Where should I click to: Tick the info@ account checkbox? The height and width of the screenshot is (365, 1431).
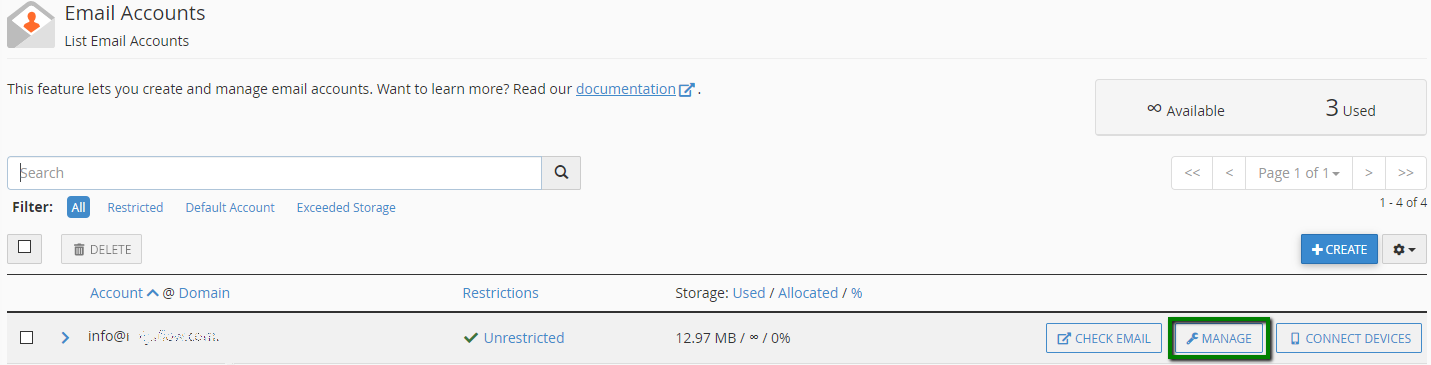coord(27,338)
